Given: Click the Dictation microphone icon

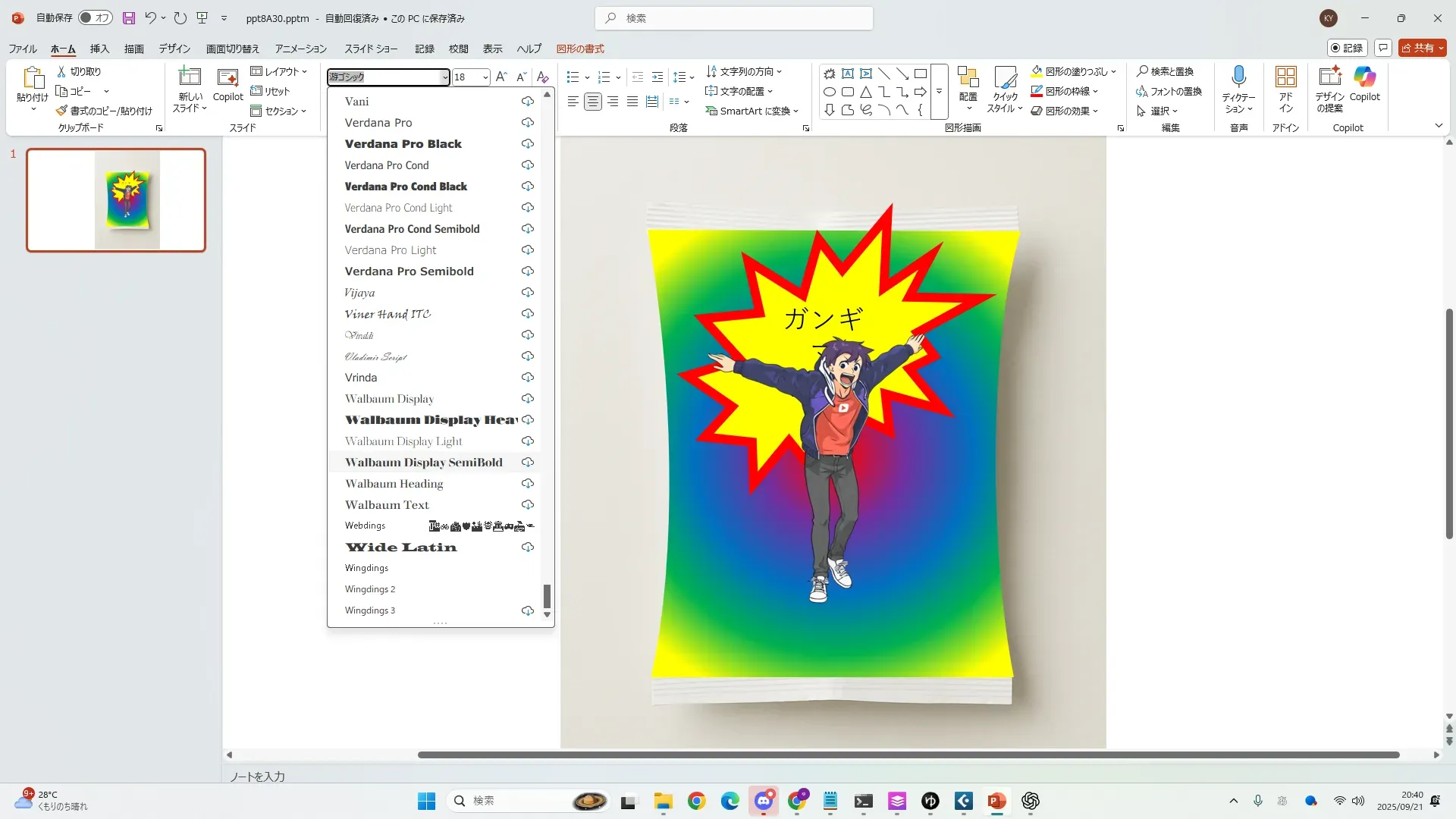Looking at the screenshot, I should [1238, 77].
